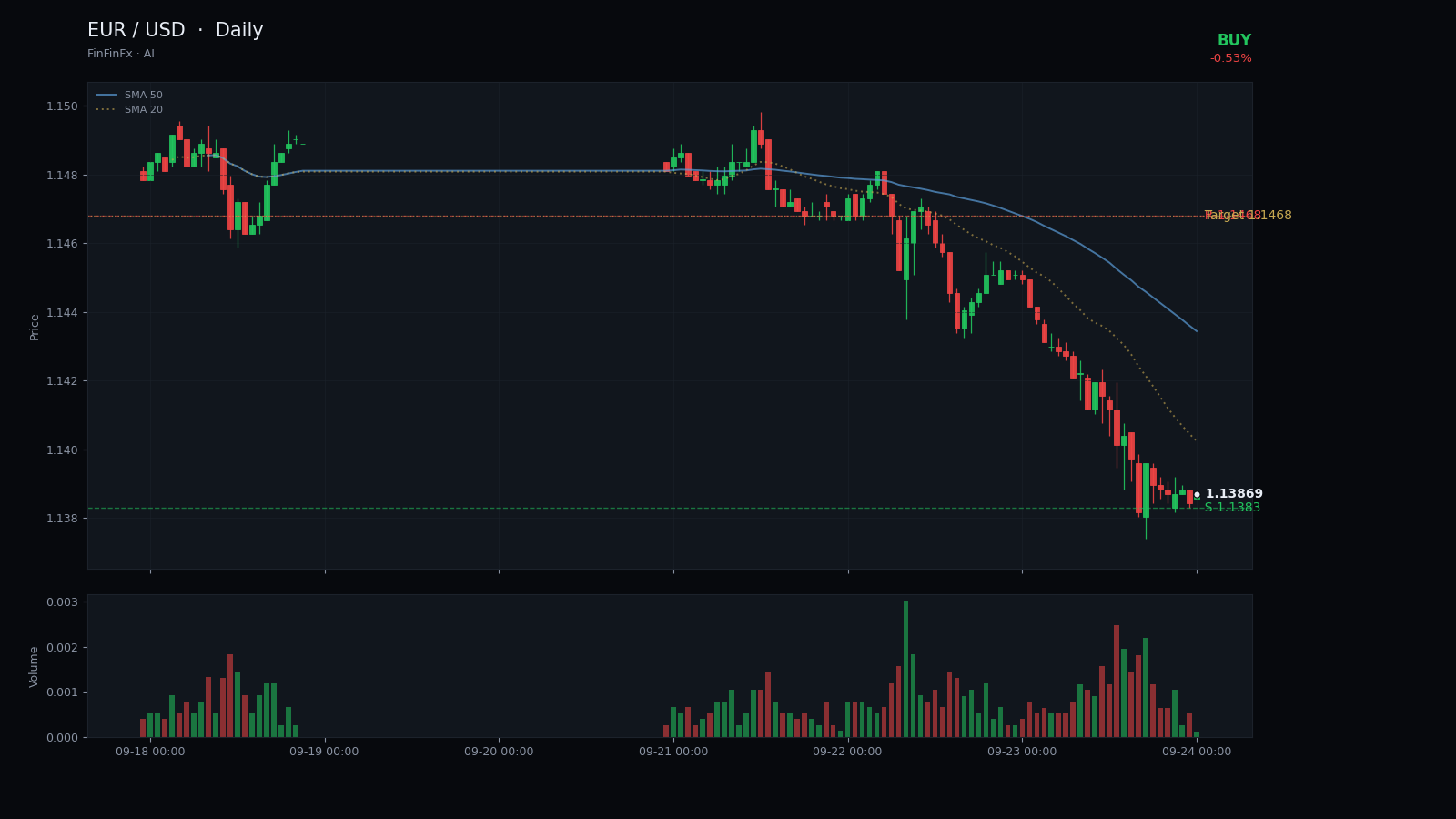Click the Target 1.1468 level label
The width and height of the screenshot is (1456, 819).
click(x=1248, y=216)
